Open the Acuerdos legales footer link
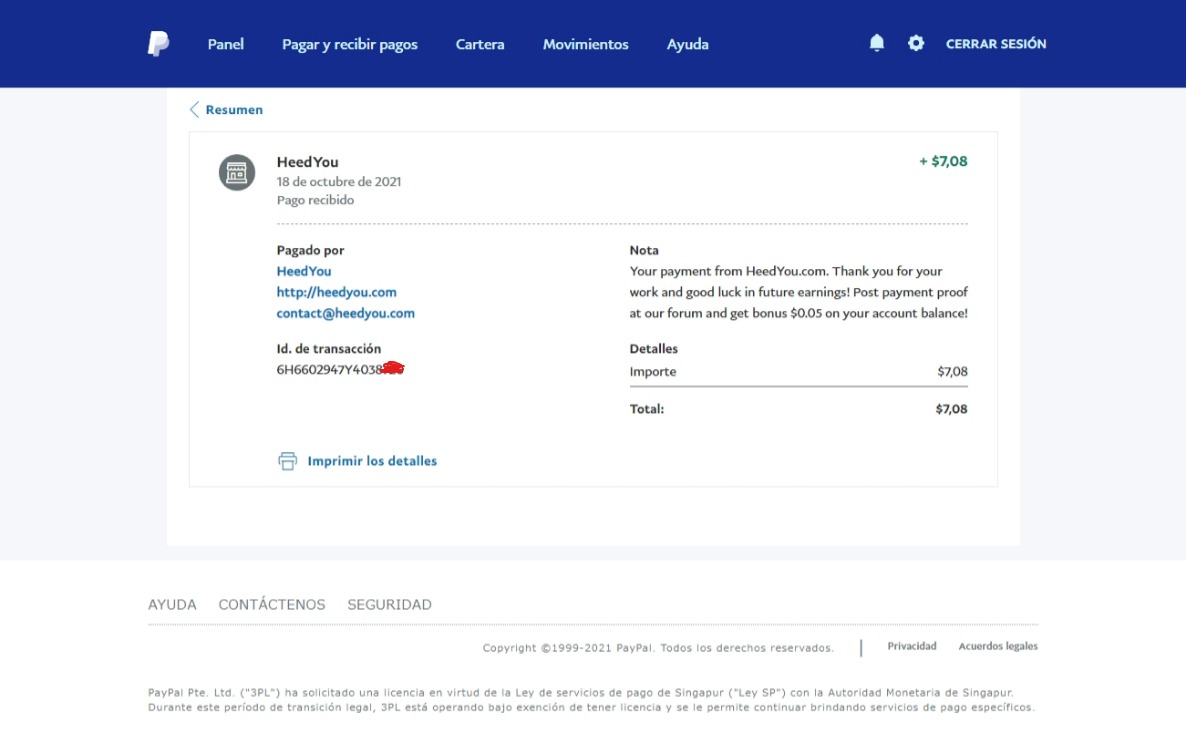Screen dimensions: 1186x746 click(x=998, y=646)
